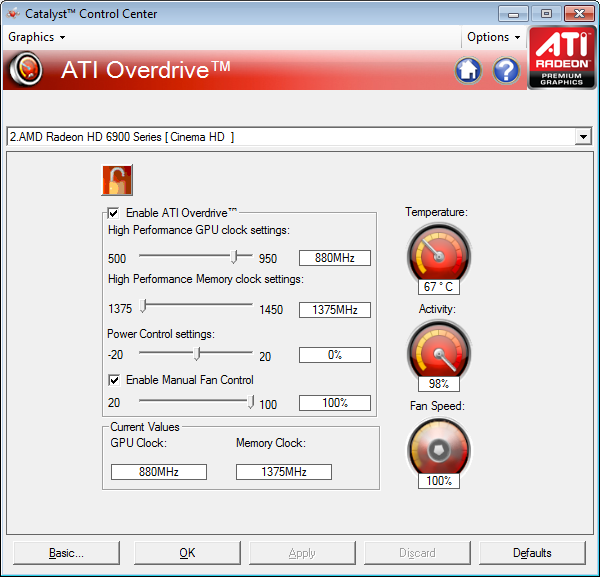Click the 950 GPU clock maximum label
Image resolution: width=600 pixels, height=577 pixels.
point(268,259)
